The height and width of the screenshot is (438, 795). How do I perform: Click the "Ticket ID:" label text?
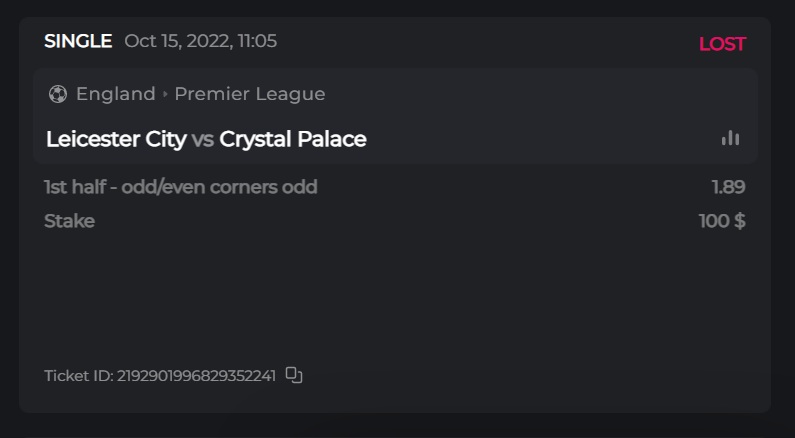(79, 376)
